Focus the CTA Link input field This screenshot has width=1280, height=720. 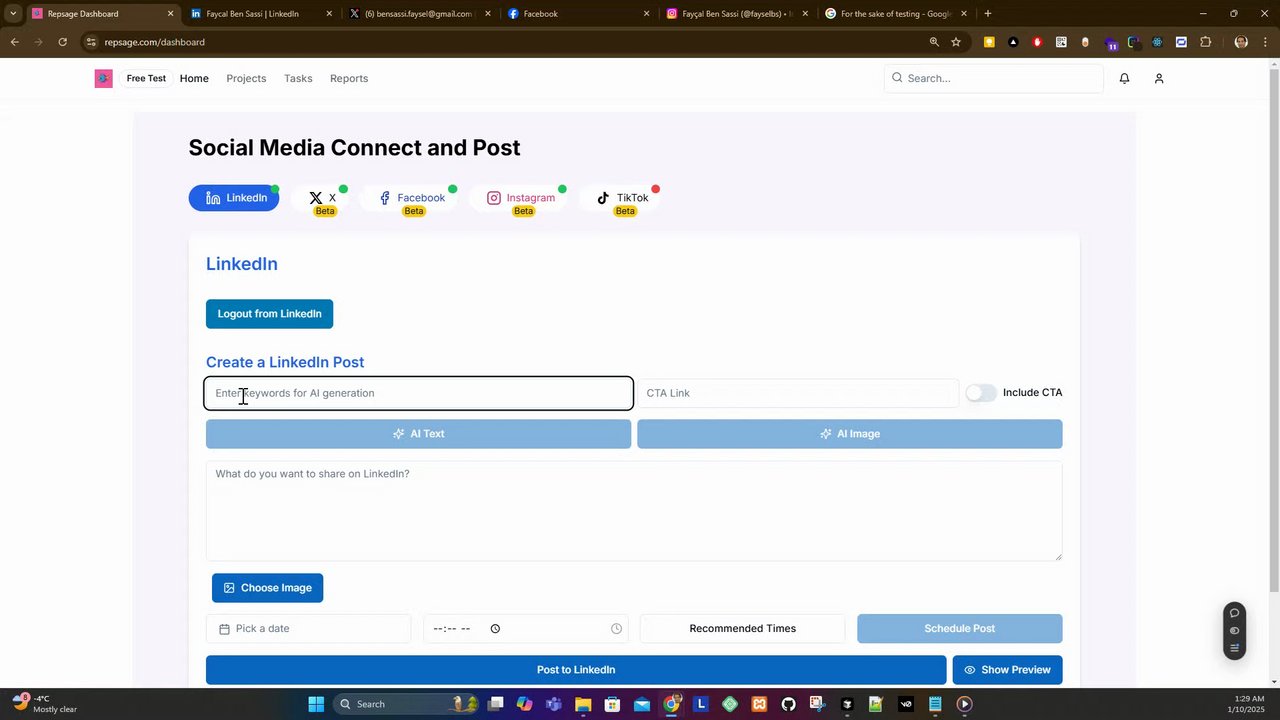798,393
